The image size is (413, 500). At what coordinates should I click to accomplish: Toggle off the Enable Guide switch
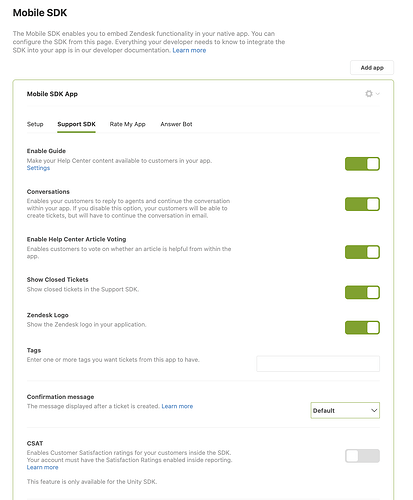pos(362,164)
